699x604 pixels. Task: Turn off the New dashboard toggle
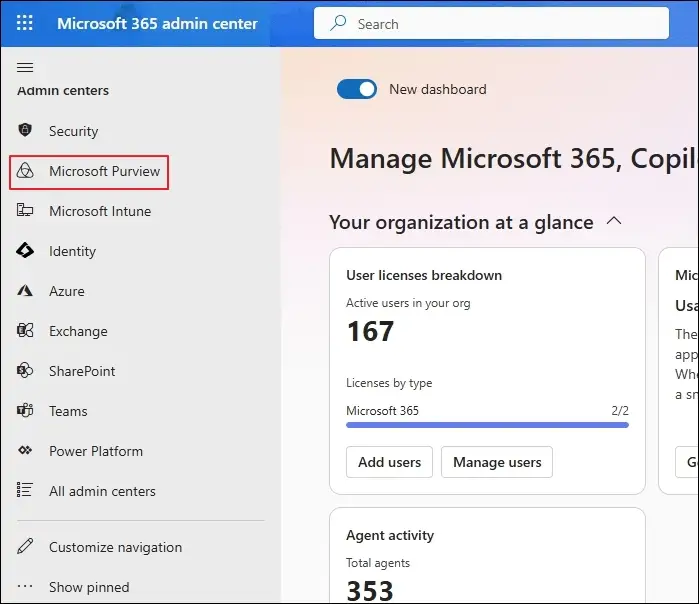(x=357, y=89)
